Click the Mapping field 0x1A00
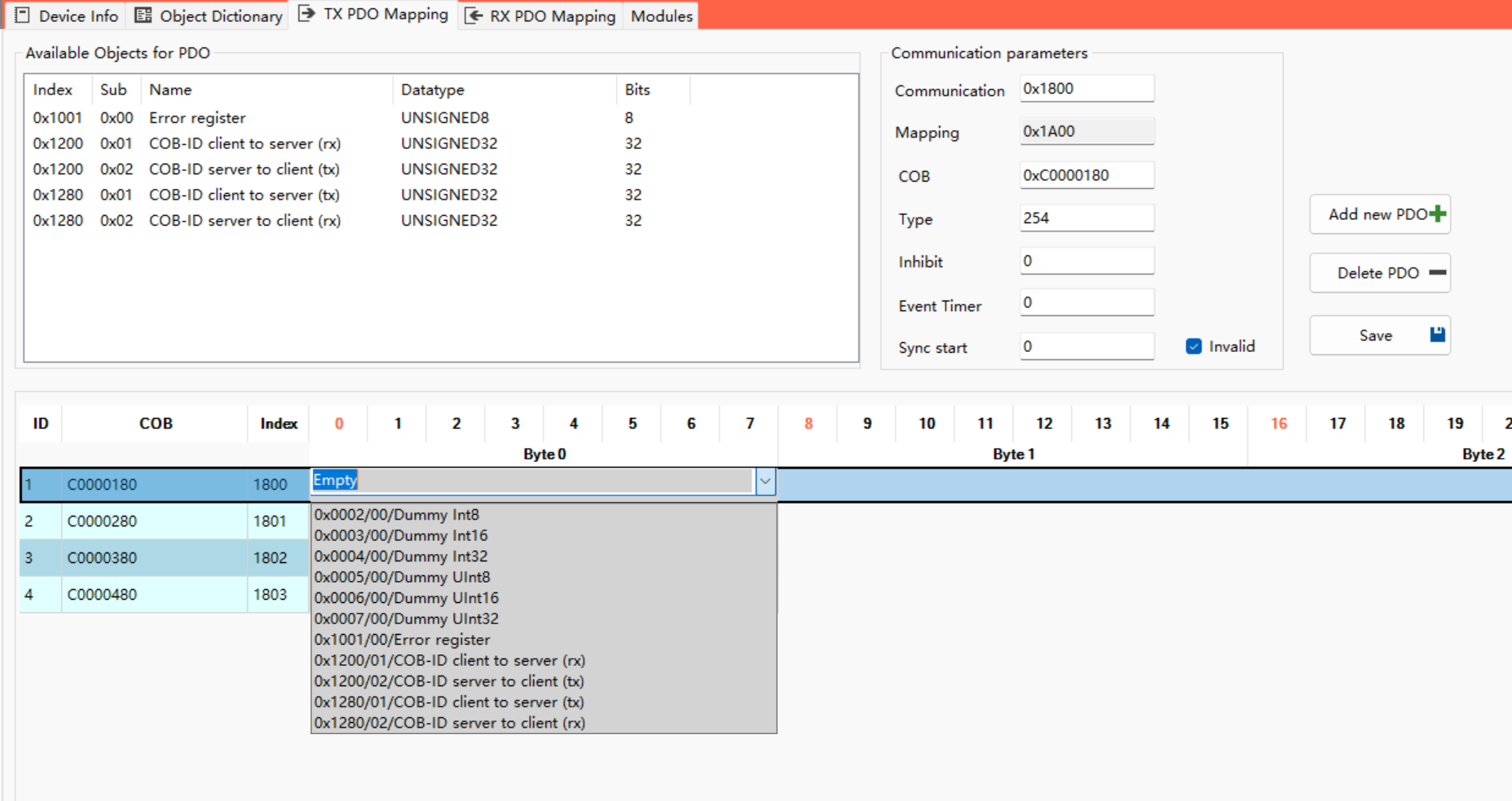The image size is (1512, 801). pos(1087,131)
